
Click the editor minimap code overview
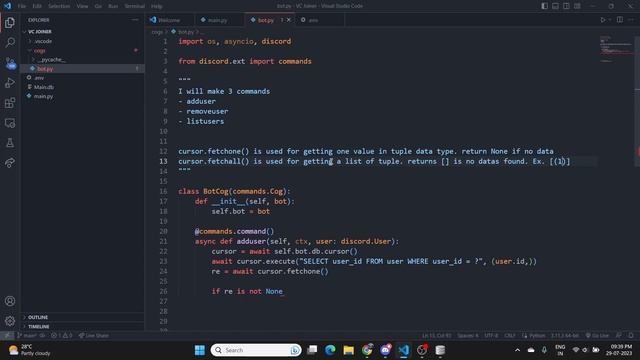click(616, 49)
